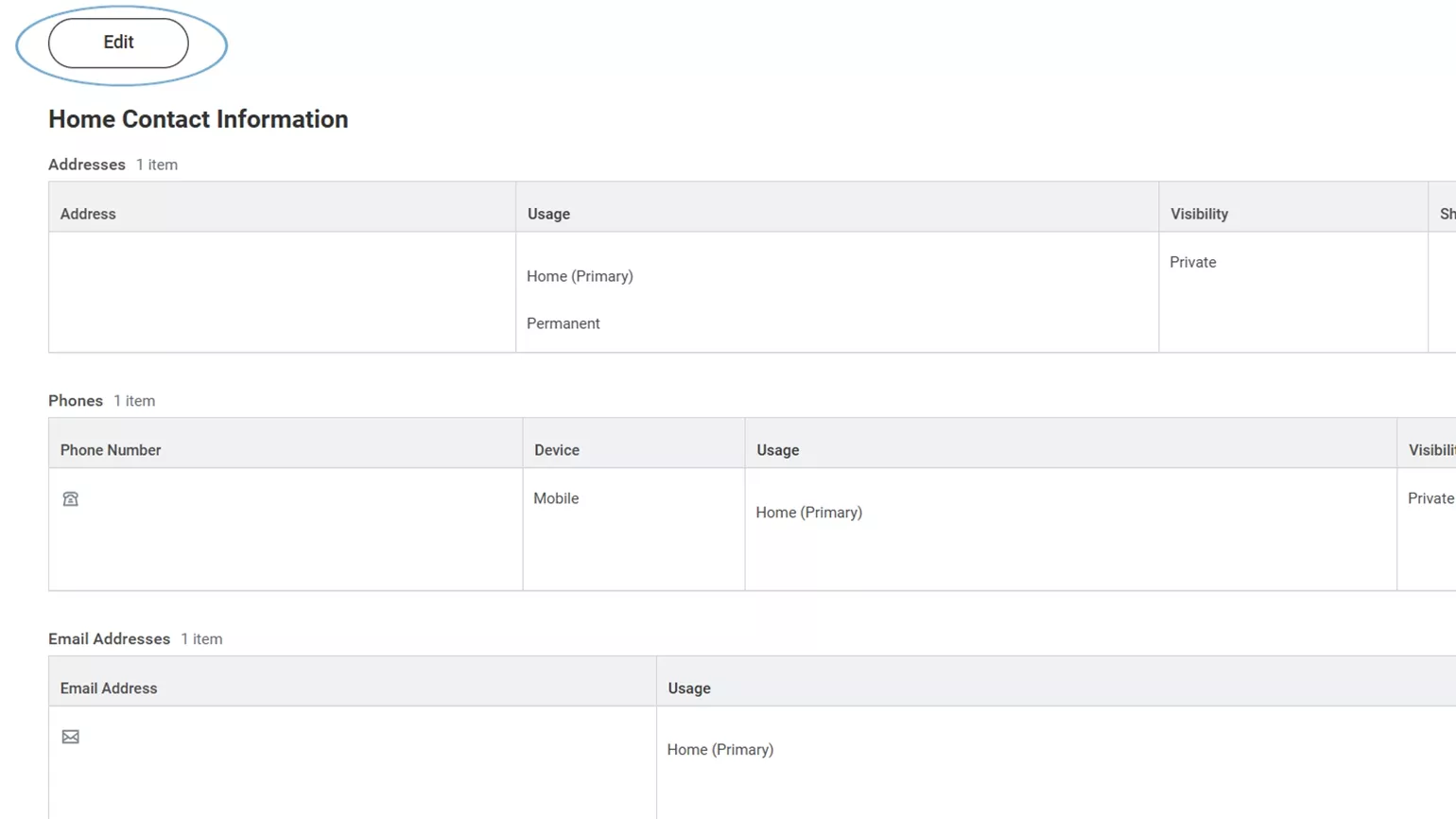Screen dimensions: 1456x819
Task: Click the Home Contact Information heading
Action: [x=199, y=119]
